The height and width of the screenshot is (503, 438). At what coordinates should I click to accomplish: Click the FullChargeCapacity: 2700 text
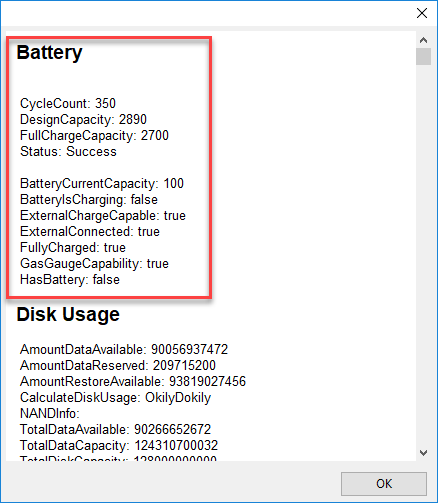point(94,135)
